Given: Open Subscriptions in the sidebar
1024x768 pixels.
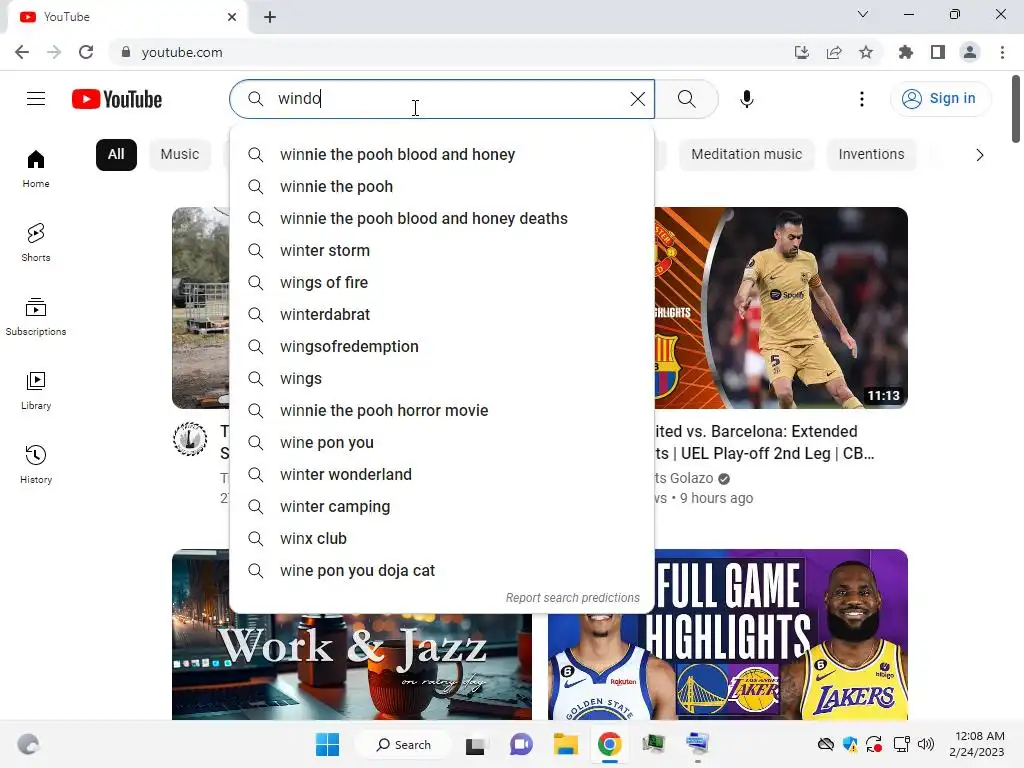Looking at the screenshot, I should click(36, 316).
